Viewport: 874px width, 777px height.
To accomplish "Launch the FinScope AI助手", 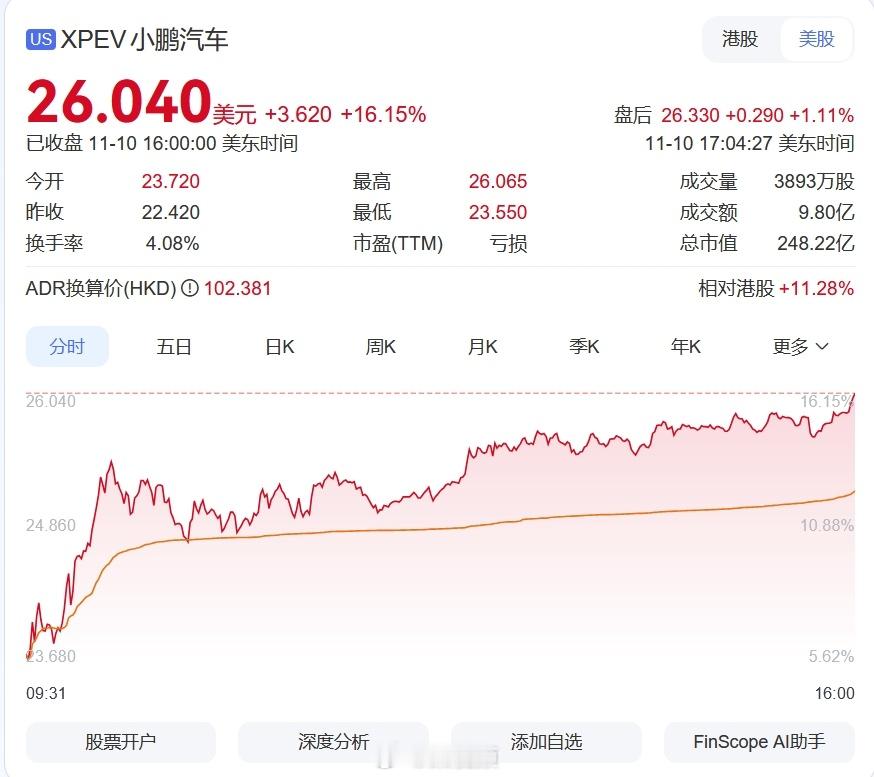I will coord(759,742).
